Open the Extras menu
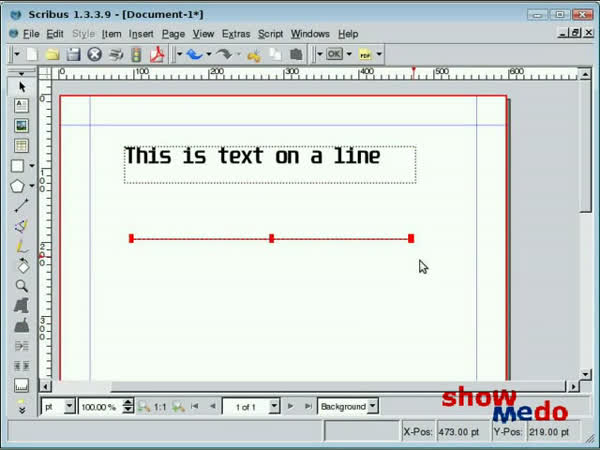This screenshot has height=450, width=600. point(236,34)
